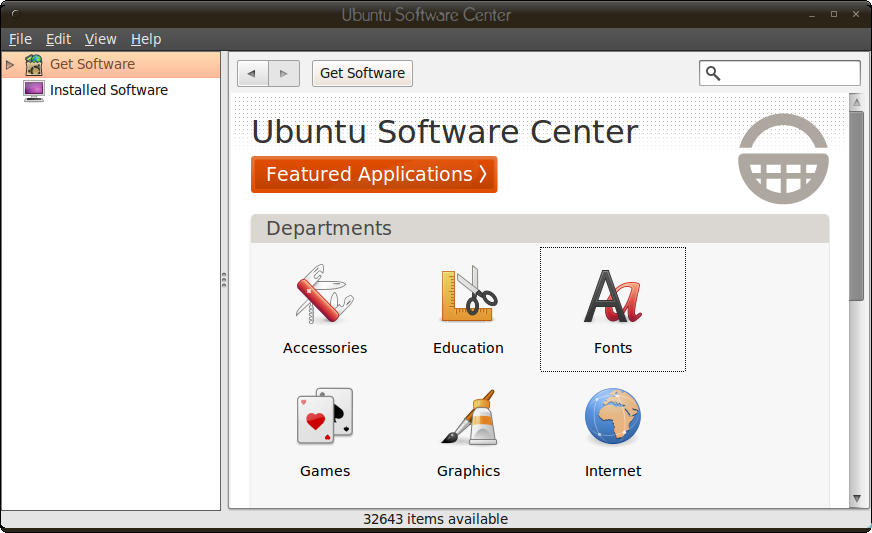Select Installed Software in the sidebar

click(x=108, y=90)
